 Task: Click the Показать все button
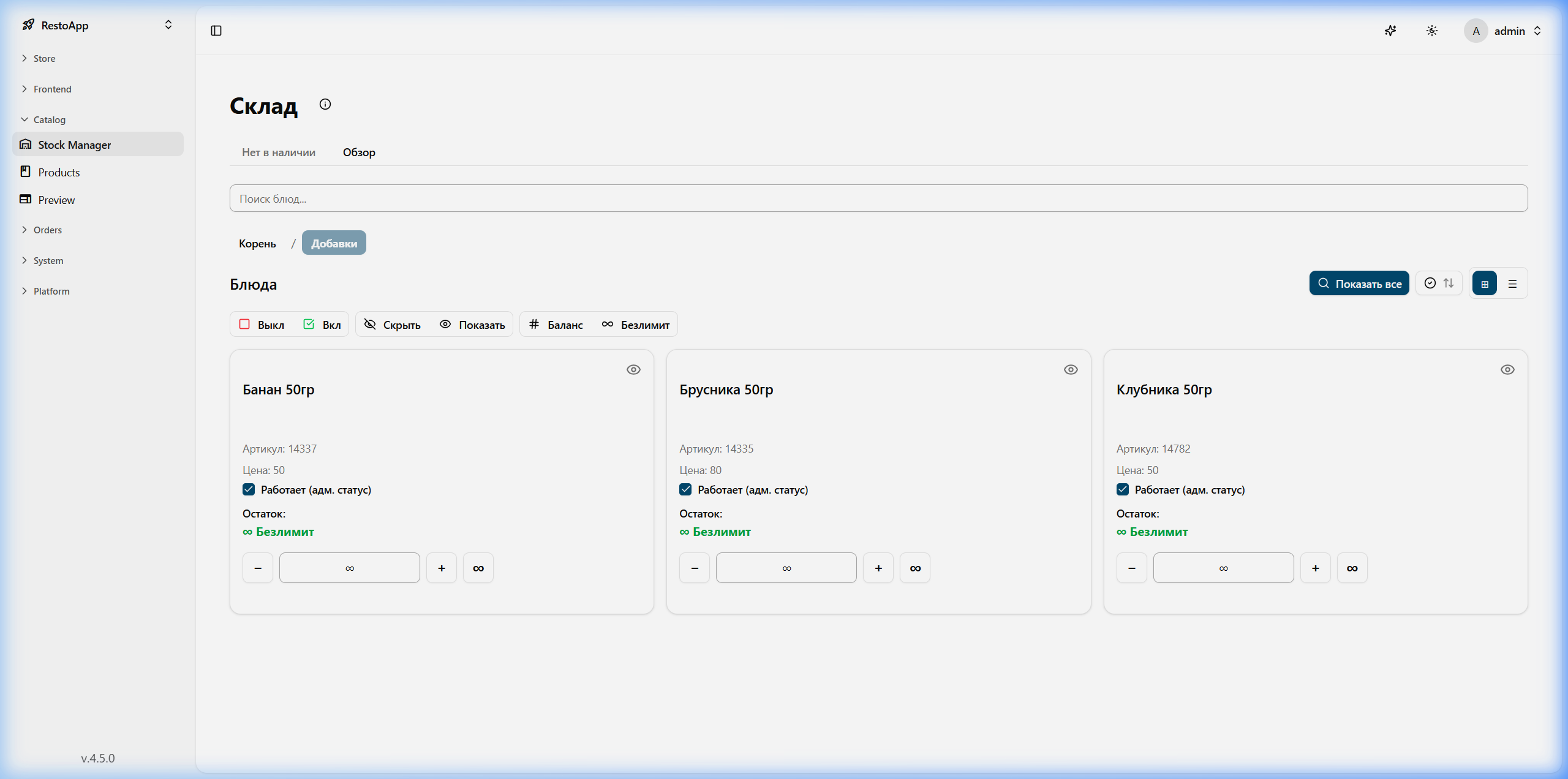coord(1359,283)
